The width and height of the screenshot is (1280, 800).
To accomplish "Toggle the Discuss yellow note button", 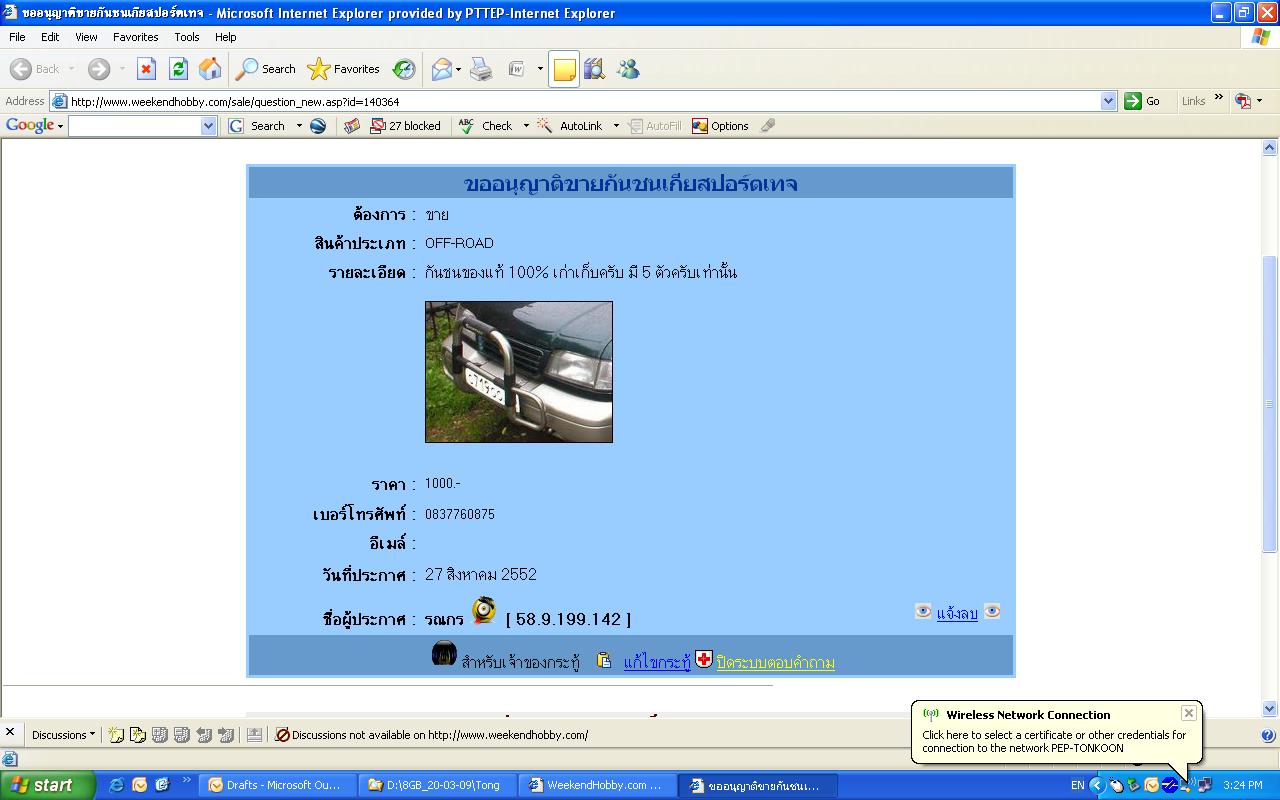I will 564,69.
